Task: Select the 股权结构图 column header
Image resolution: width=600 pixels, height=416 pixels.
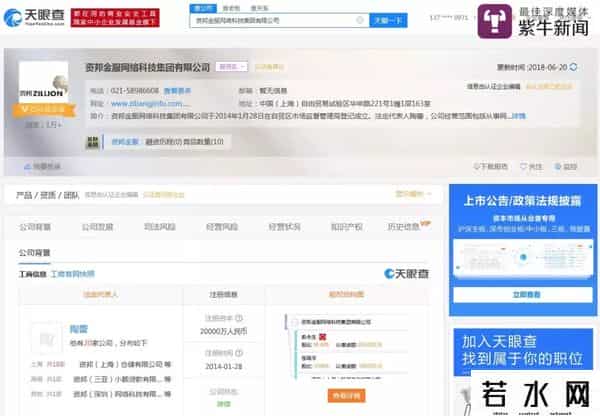Action: pyautogui.click(x=346, y=294)
